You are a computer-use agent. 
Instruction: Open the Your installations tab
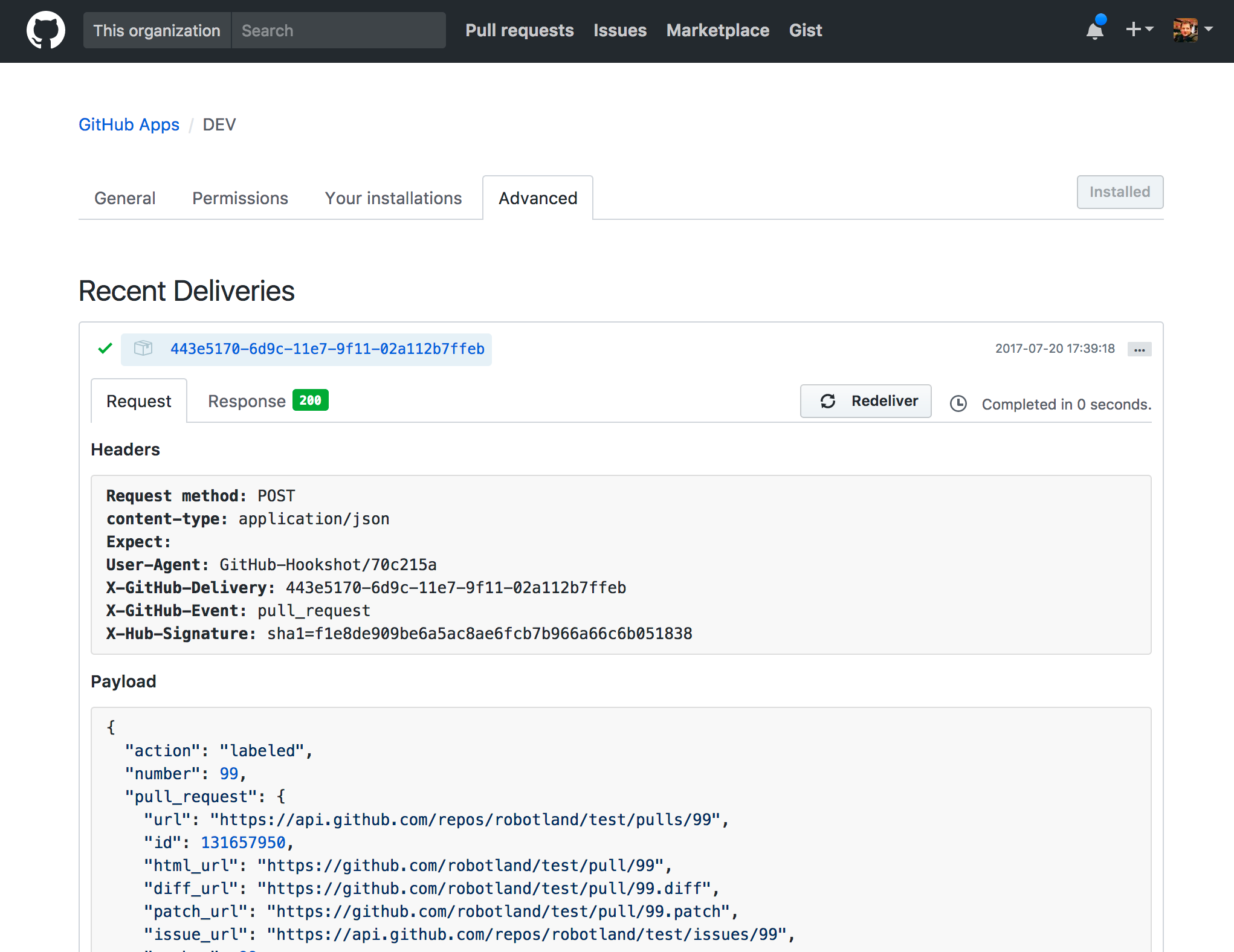393,198
